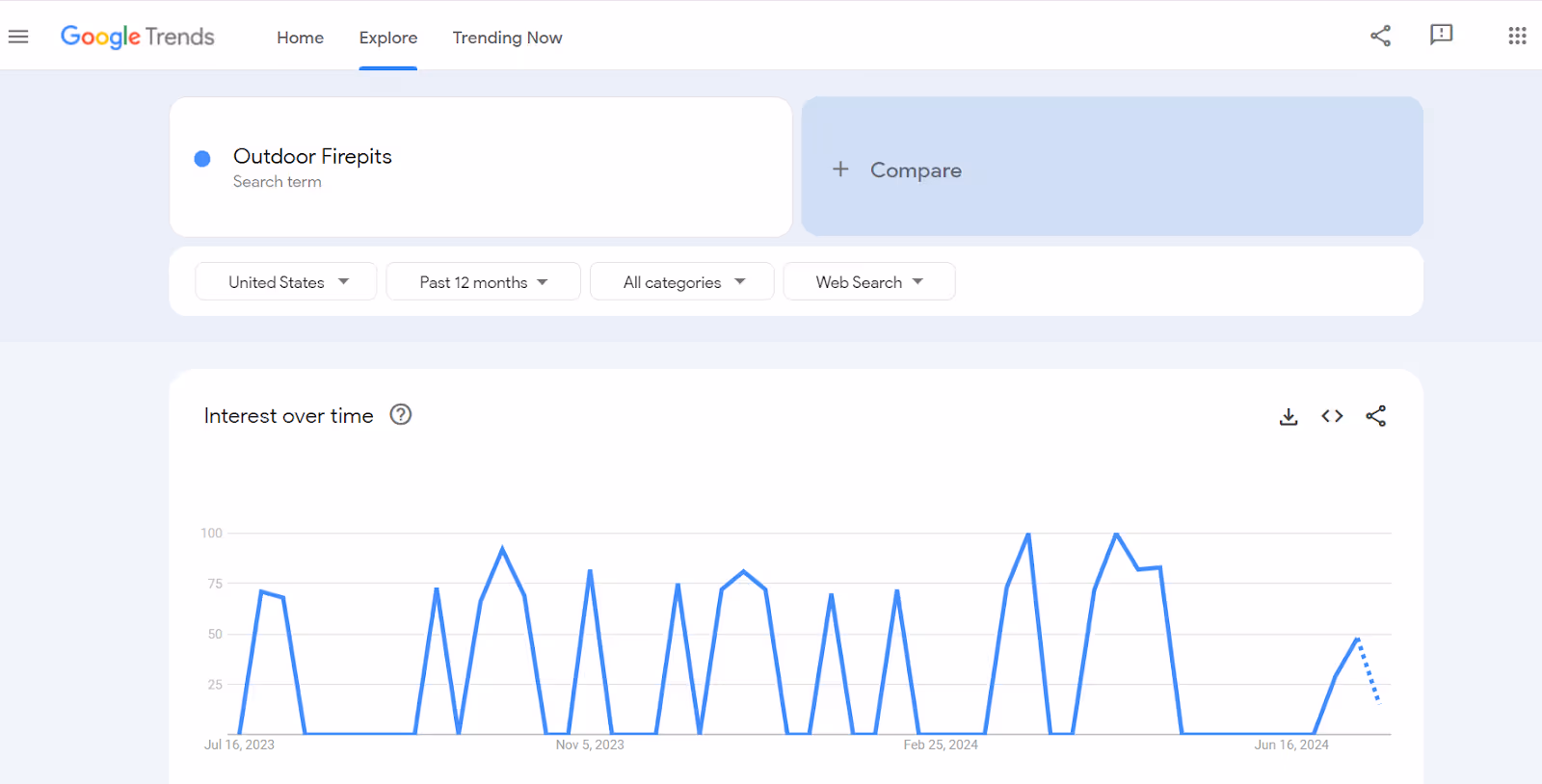This screenshot has height=784, width=1542.
Task: Click the blue dot beside Outdoor Firepits
Action: [x=202, y=159]
